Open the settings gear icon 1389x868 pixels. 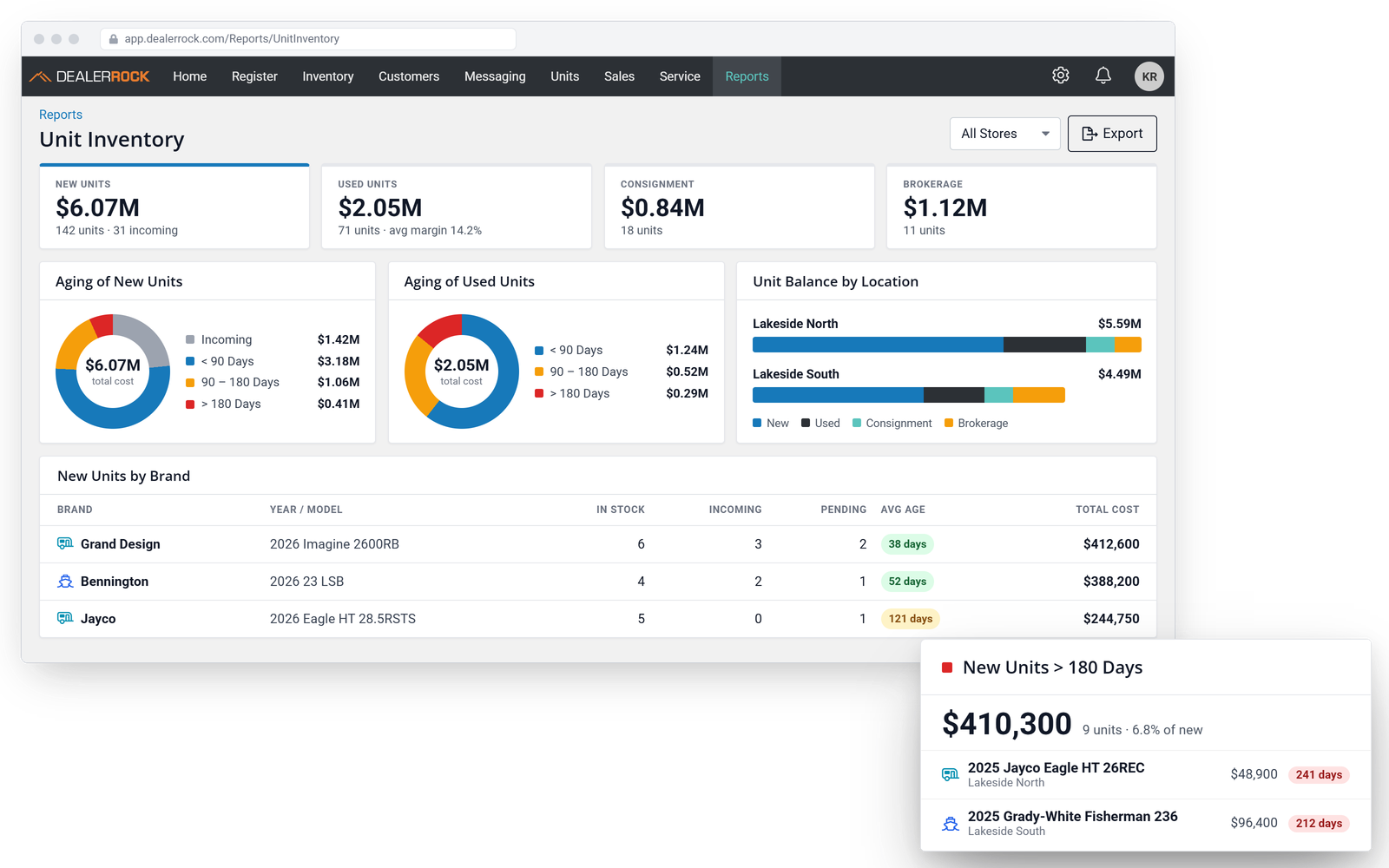tap(1061, 76)
